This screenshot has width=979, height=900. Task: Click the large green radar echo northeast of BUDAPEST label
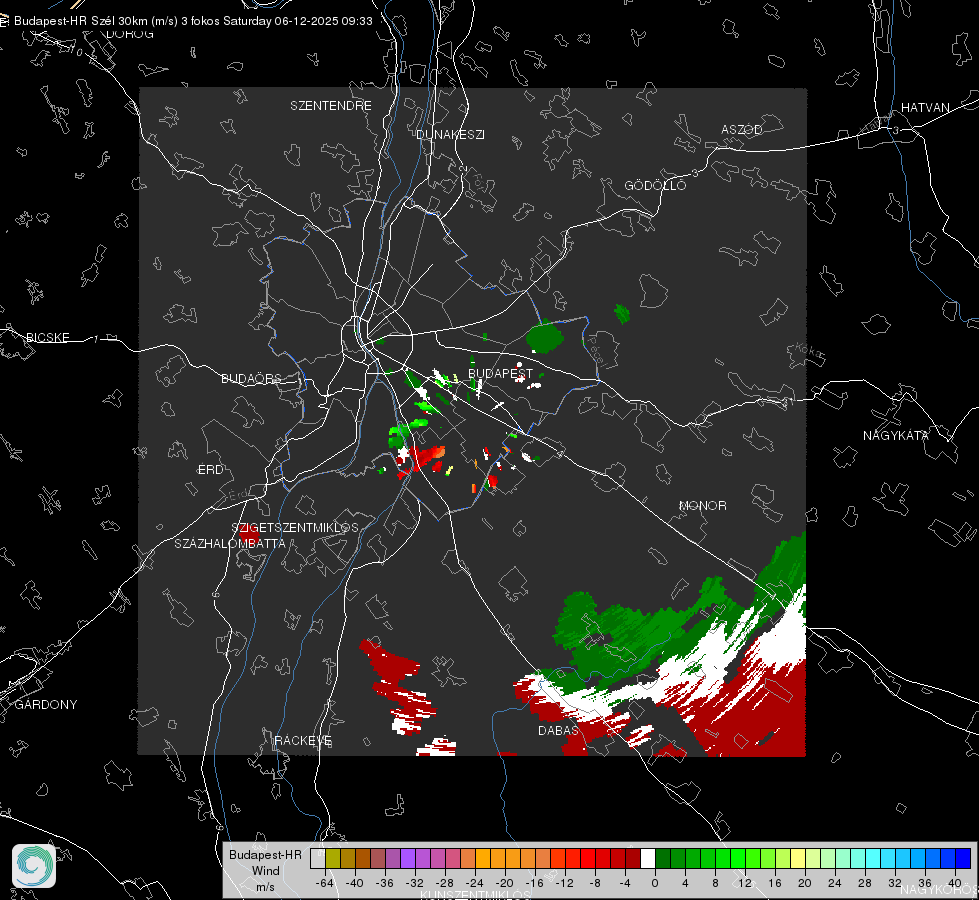click(x=544, y=337)
